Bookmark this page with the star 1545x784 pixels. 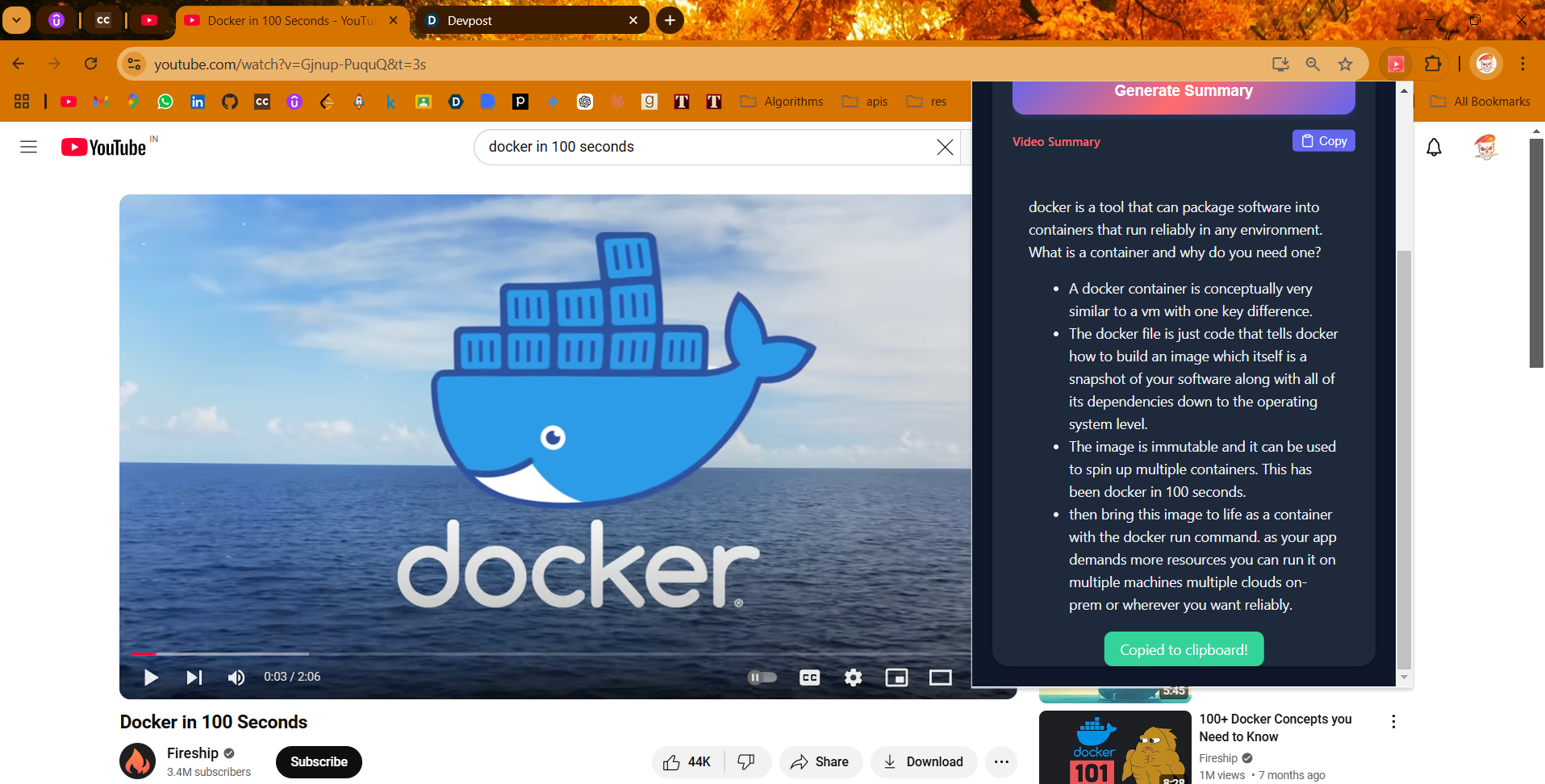[x=1345, y=64]
